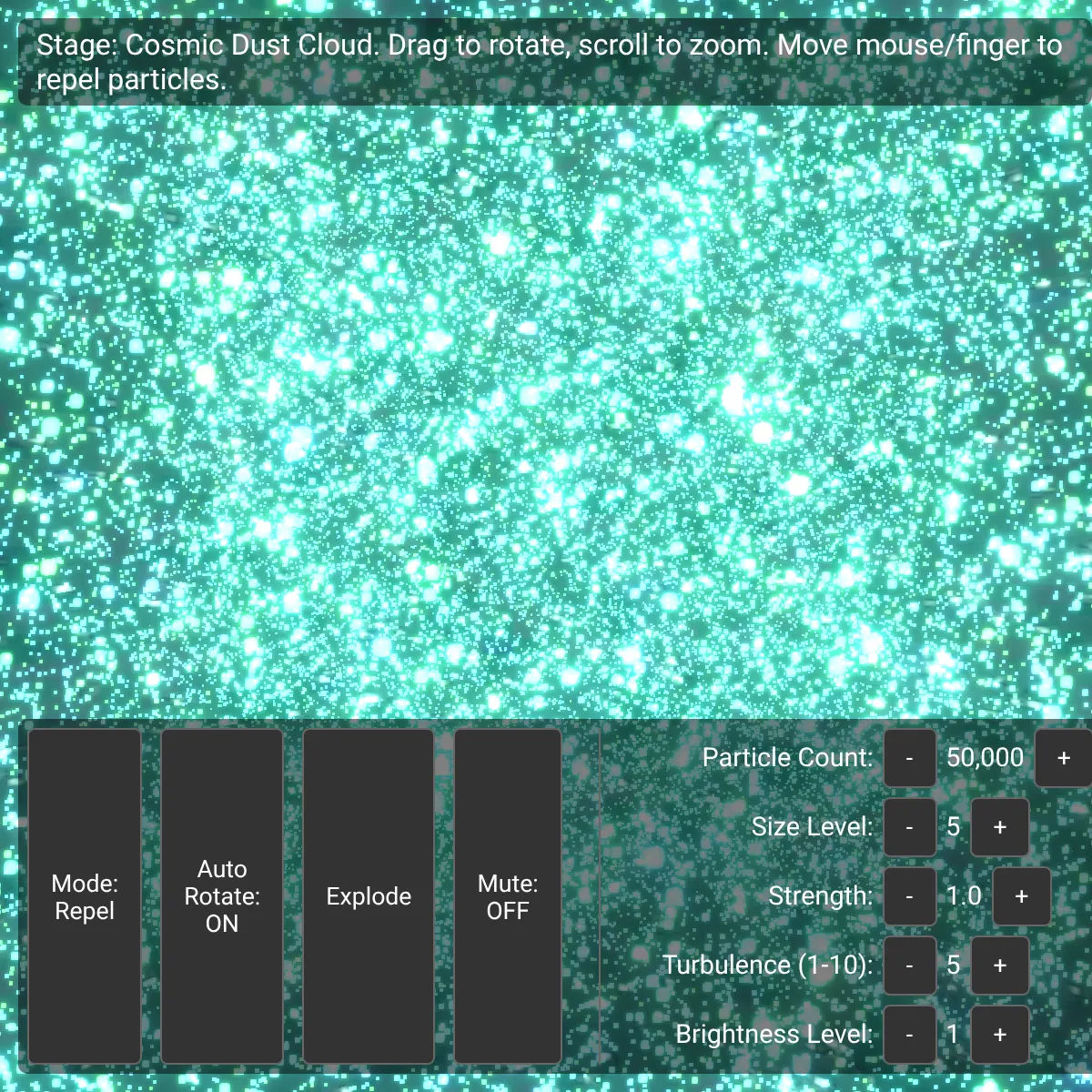Increase Turbulence with the plus button
1092x1092 pixels.
pos(1000,966)
